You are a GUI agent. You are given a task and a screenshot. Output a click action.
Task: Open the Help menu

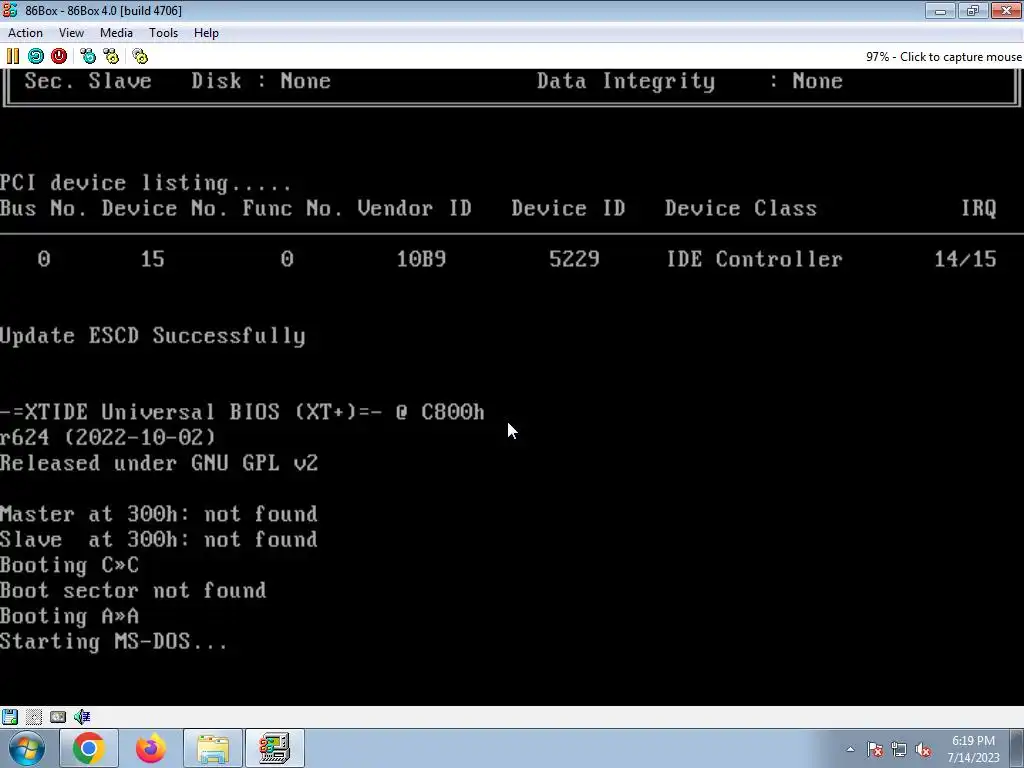point(206,33)
